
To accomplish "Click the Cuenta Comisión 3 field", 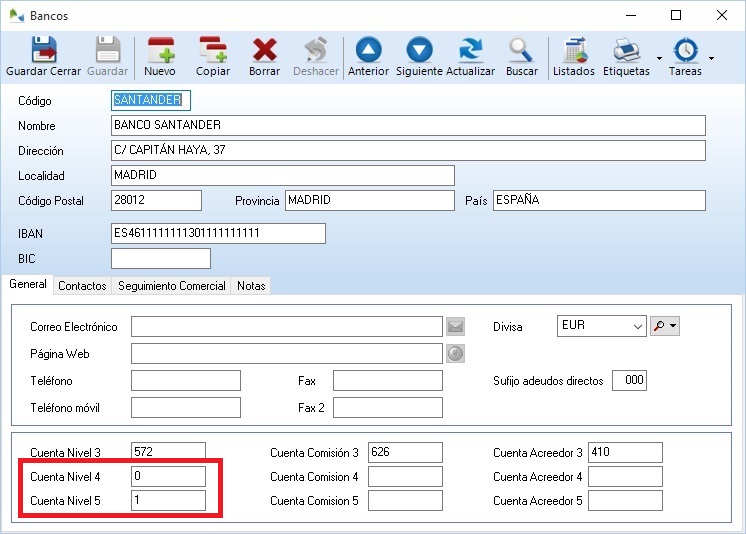I will click(405, 452).
